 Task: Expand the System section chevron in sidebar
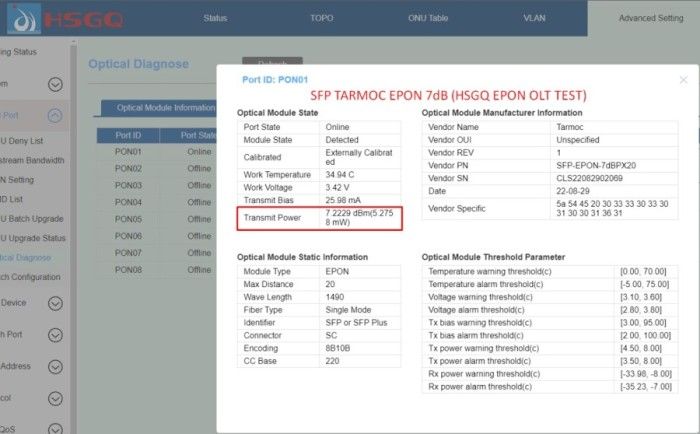point(56,85)
